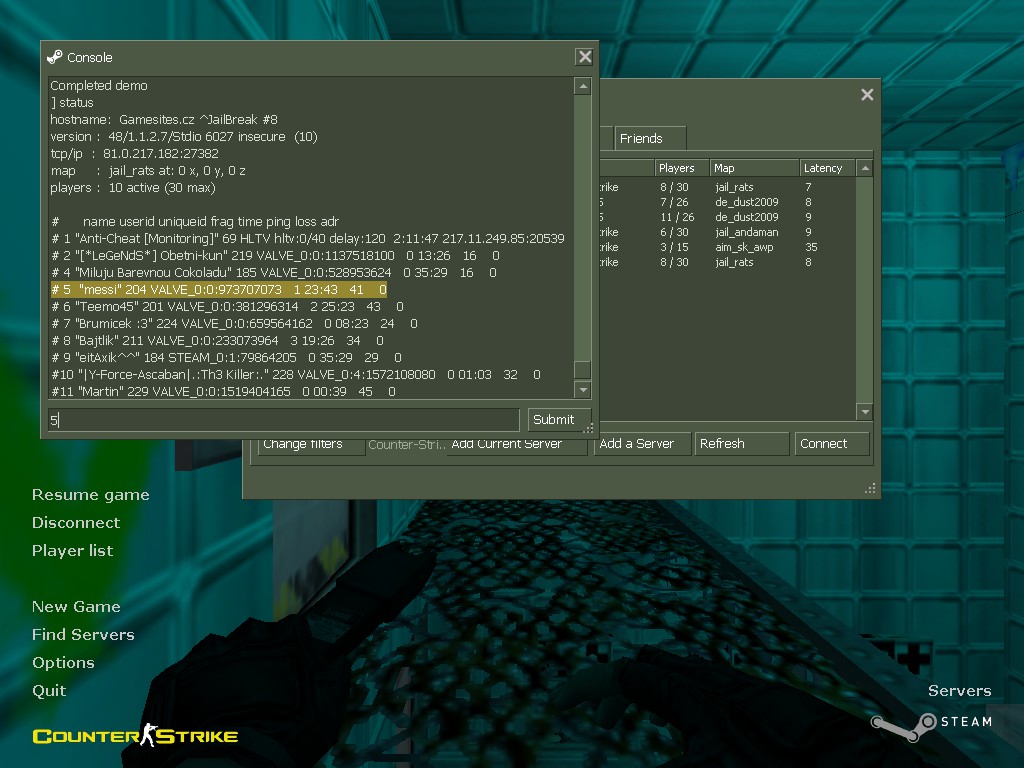
Task: Click the "Miluju Barevnou Cokoladu" line
Action: click(274, 272)
